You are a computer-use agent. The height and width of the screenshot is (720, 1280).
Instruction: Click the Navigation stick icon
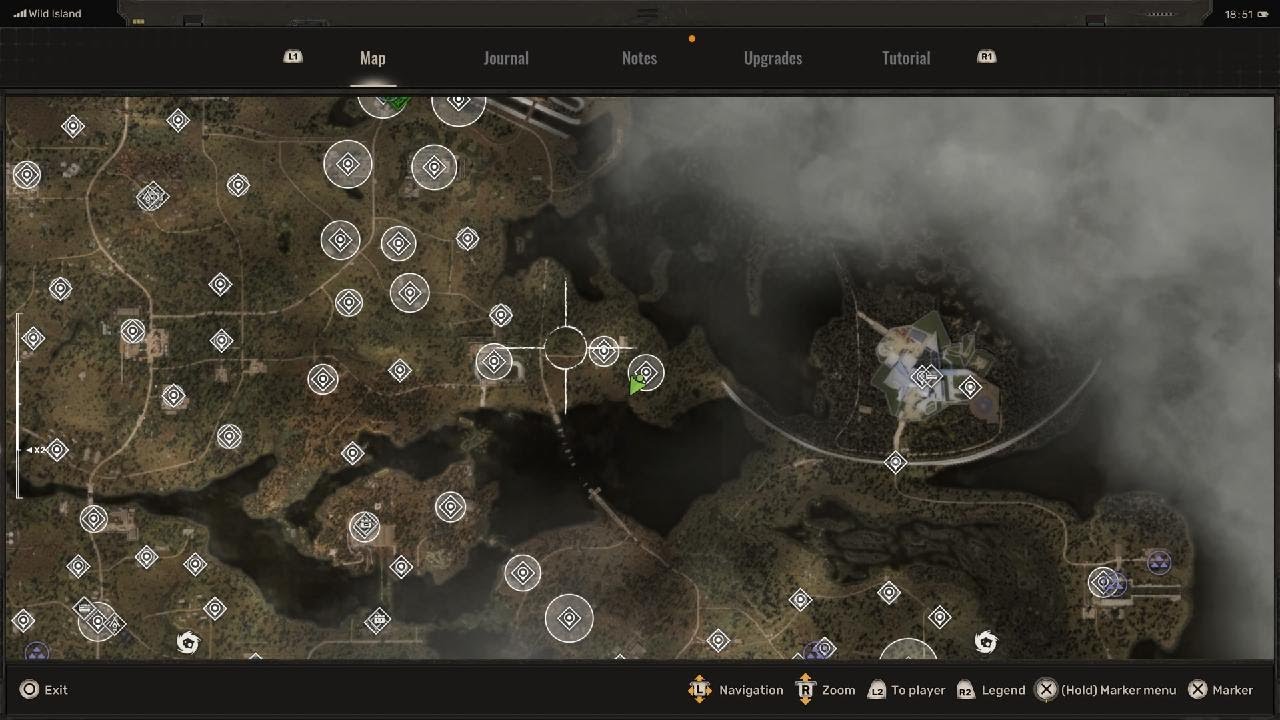[x=700, y=689]
